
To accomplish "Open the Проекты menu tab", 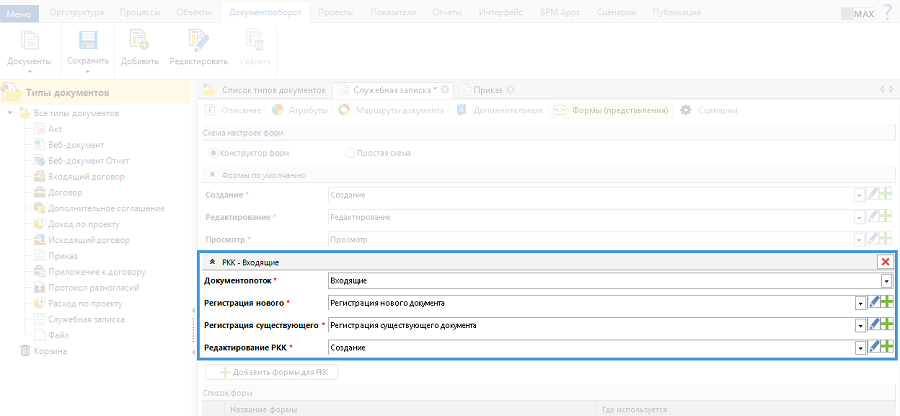I will click(333, 12).
